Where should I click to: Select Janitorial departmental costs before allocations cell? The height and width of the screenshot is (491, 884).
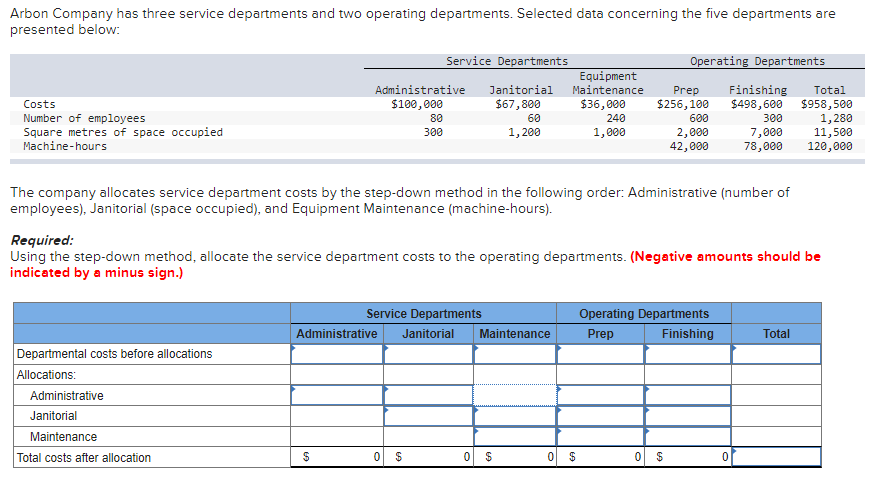(428, 354)
